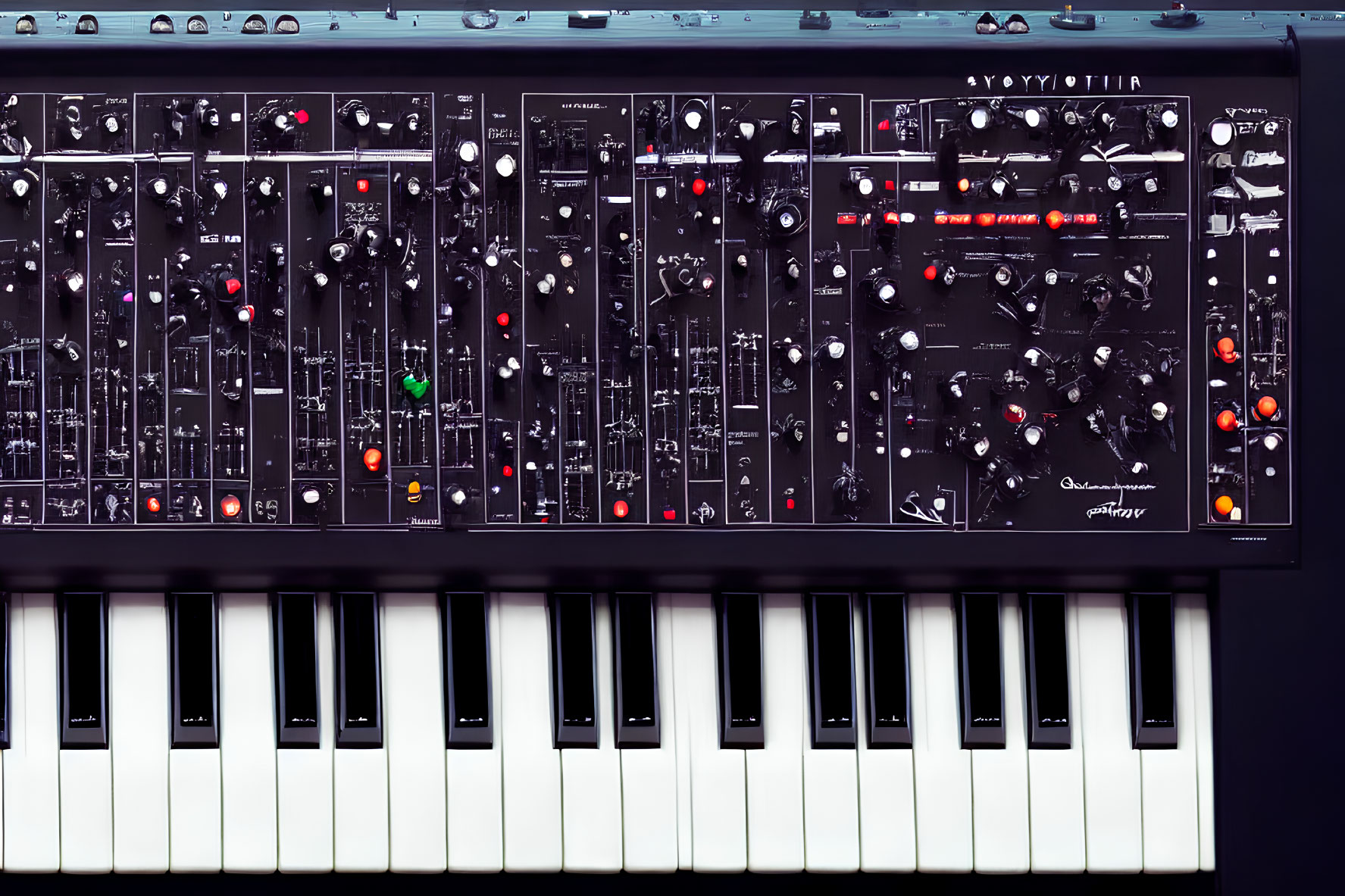Image resolution: width=1345 pixels, height=896 pixels.
Task: Hit the bottom-most orange button in right strip
Action: [x=1224, y=504]
